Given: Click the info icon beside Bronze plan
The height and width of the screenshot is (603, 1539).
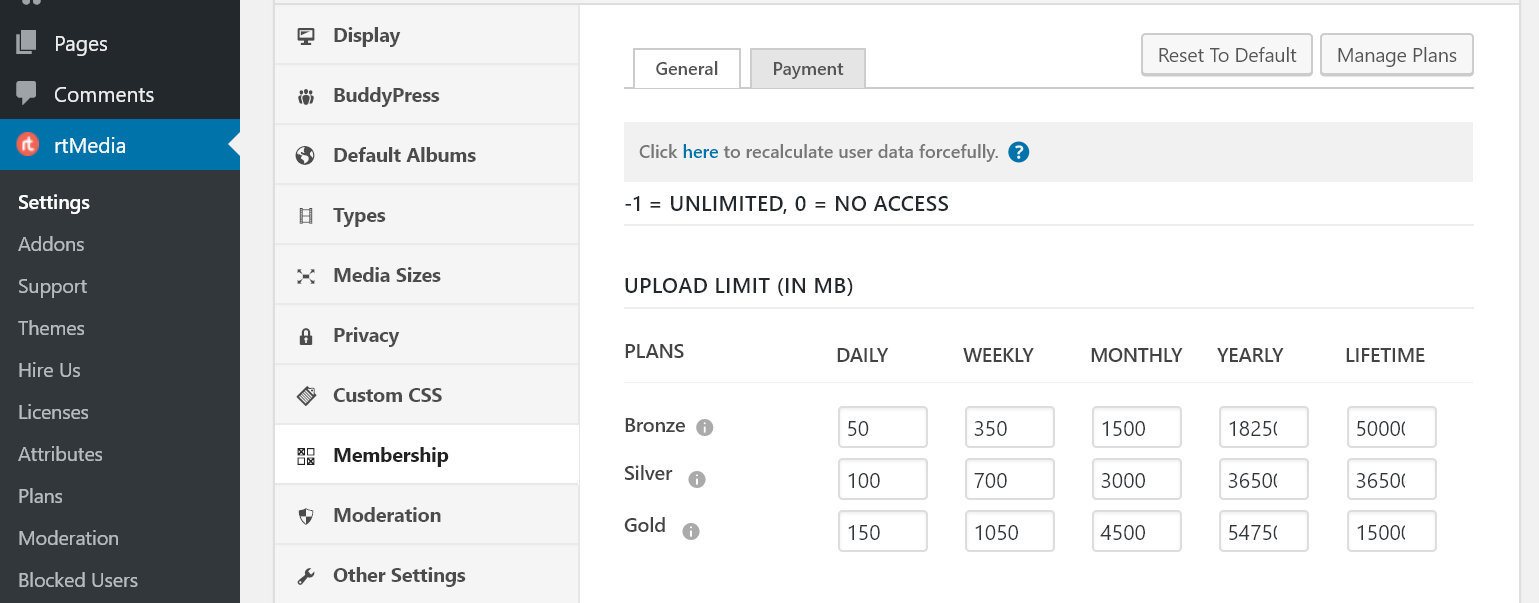Looking at the screenshot, I should 703,426.
